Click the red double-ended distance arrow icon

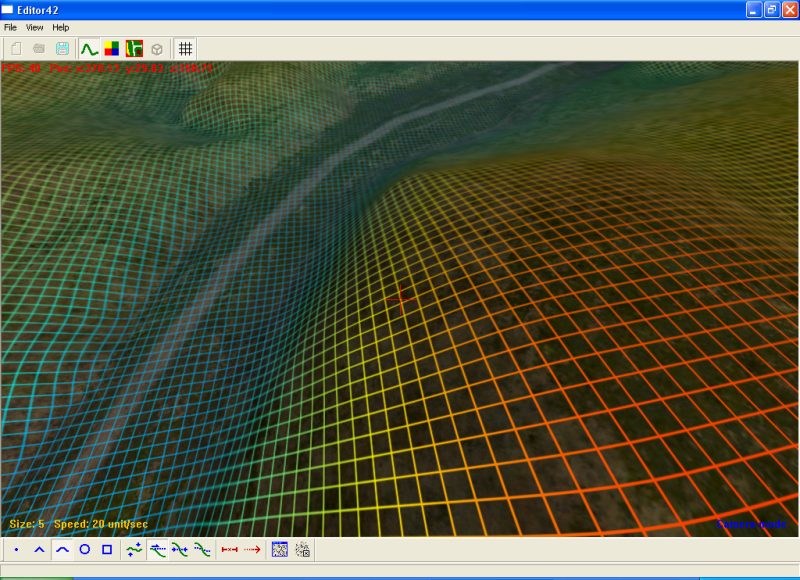(x=229, y=549)
